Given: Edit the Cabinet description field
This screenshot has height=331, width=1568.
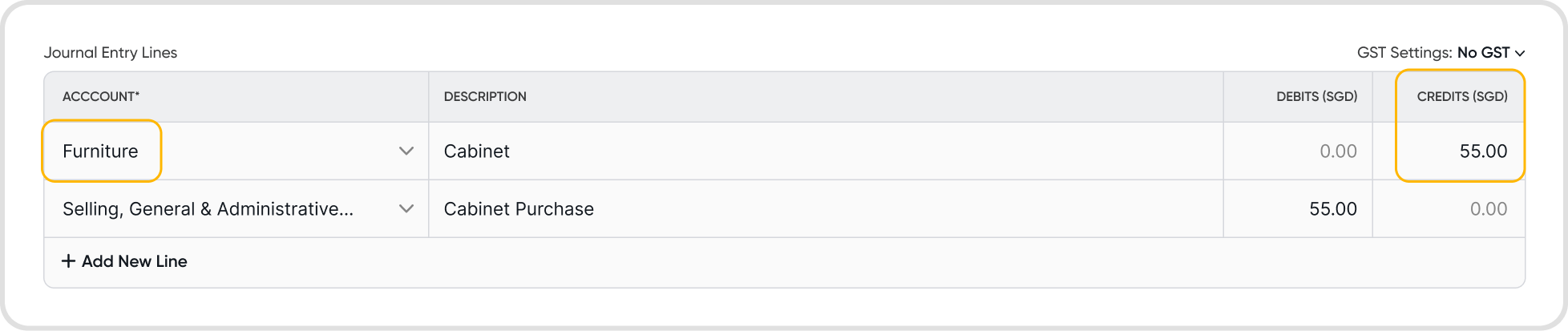Looking at the screenshot, I should click(x=824, y=151).
